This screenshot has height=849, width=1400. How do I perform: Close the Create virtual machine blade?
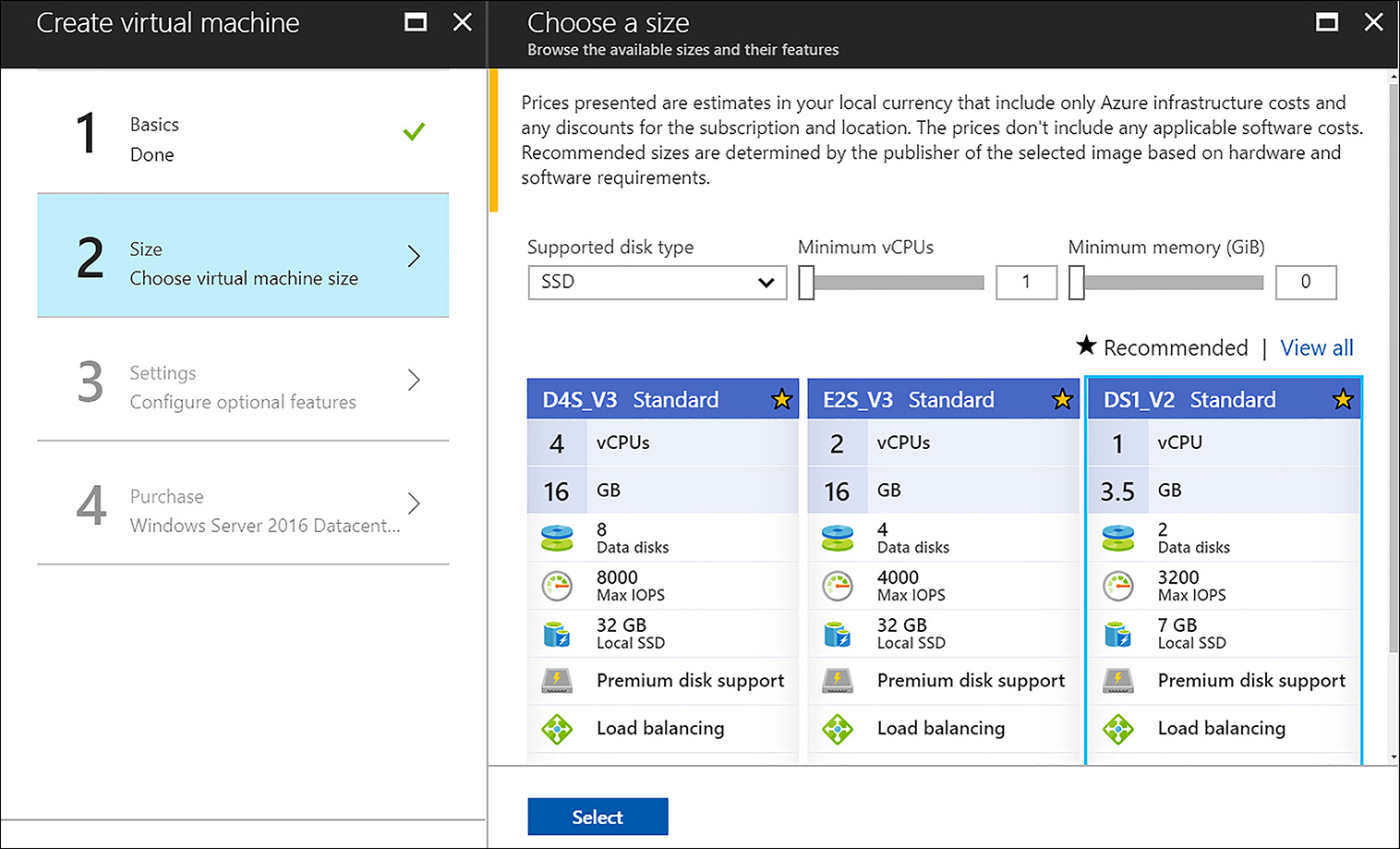(x=463, y=22)
